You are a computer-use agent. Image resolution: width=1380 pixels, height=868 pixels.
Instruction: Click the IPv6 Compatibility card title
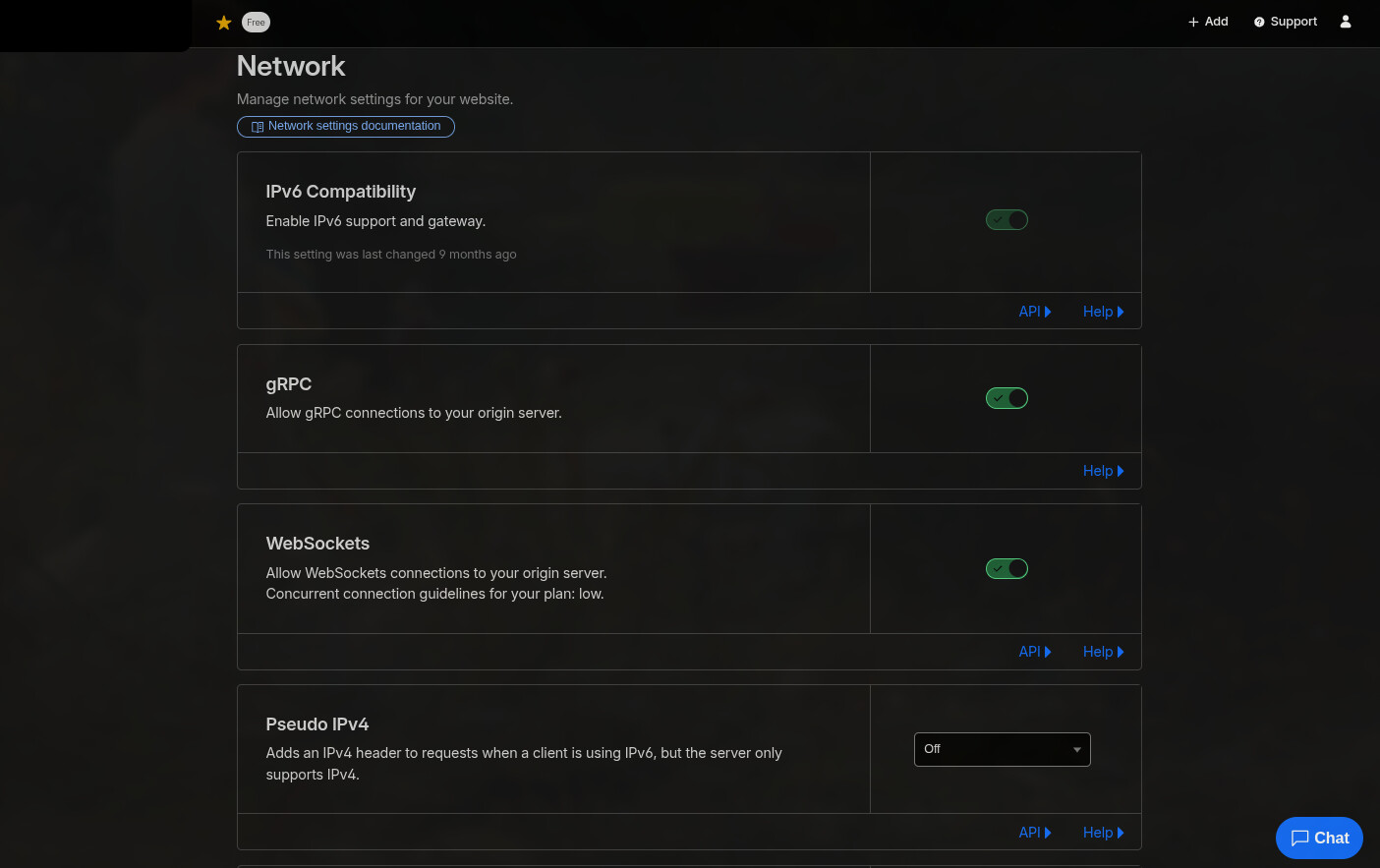click(340, 192)
